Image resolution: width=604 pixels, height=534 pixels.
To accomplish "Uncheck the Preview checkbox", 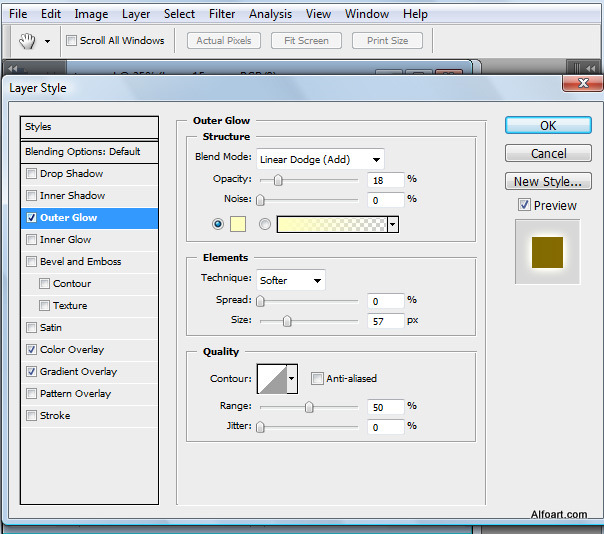I will [x=524, y=205].
